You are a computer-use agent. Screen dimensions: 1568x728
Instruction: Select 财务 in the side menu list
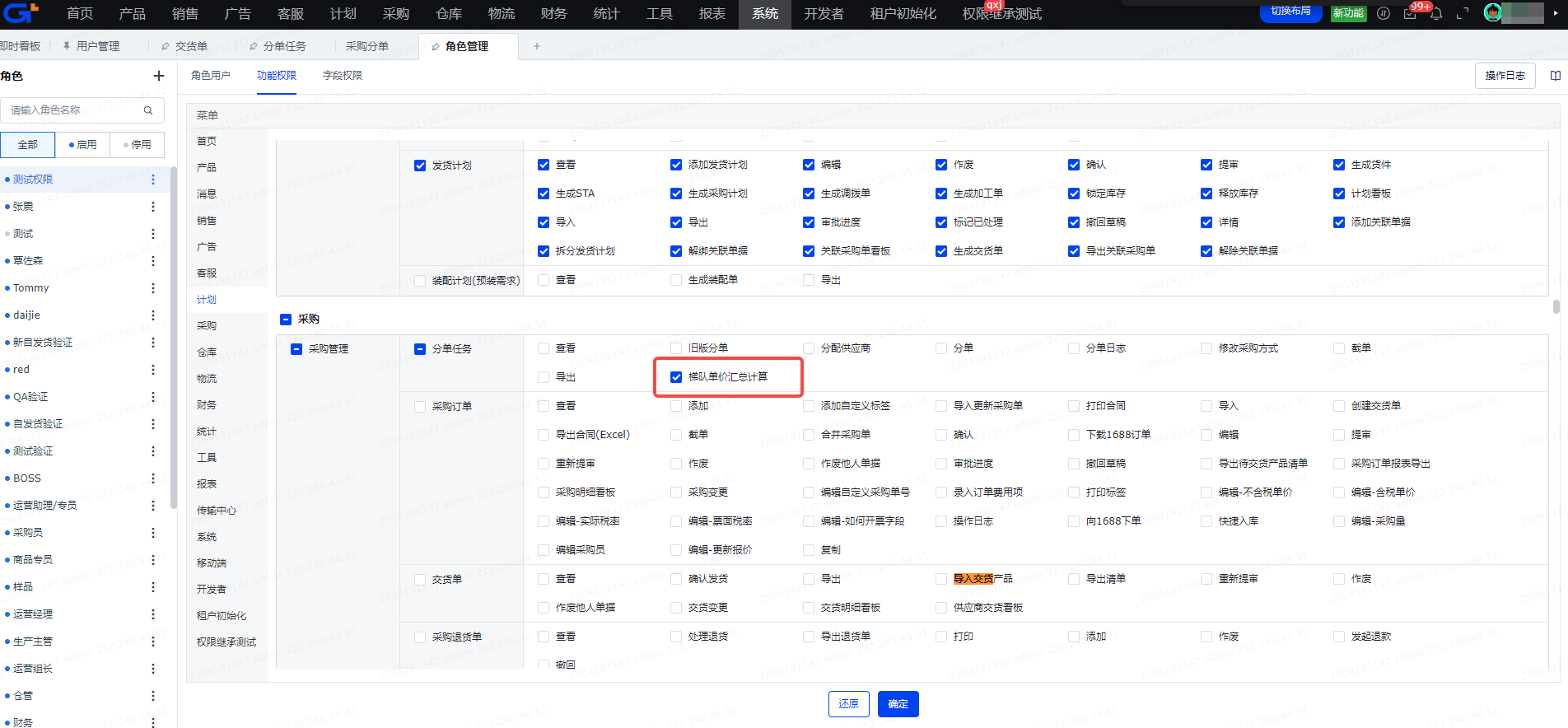coord(207,405)
